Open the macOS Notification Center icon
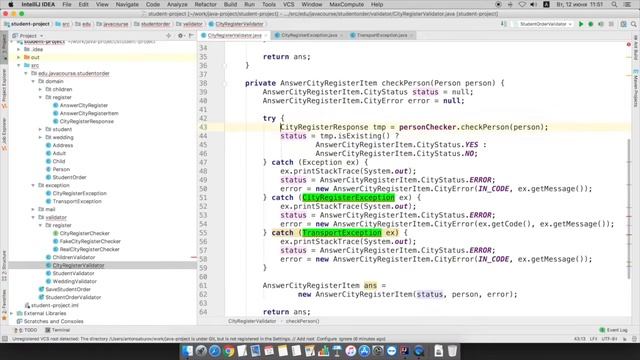Screen dimensions: 640x360 point(627,4)
